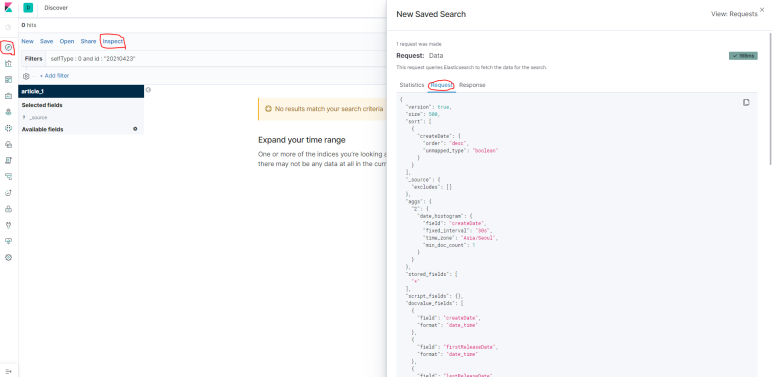Click "unmapped_type" line in request JSON
The image size is (773, 377).
pyautogui.click(x=460, y=150)
